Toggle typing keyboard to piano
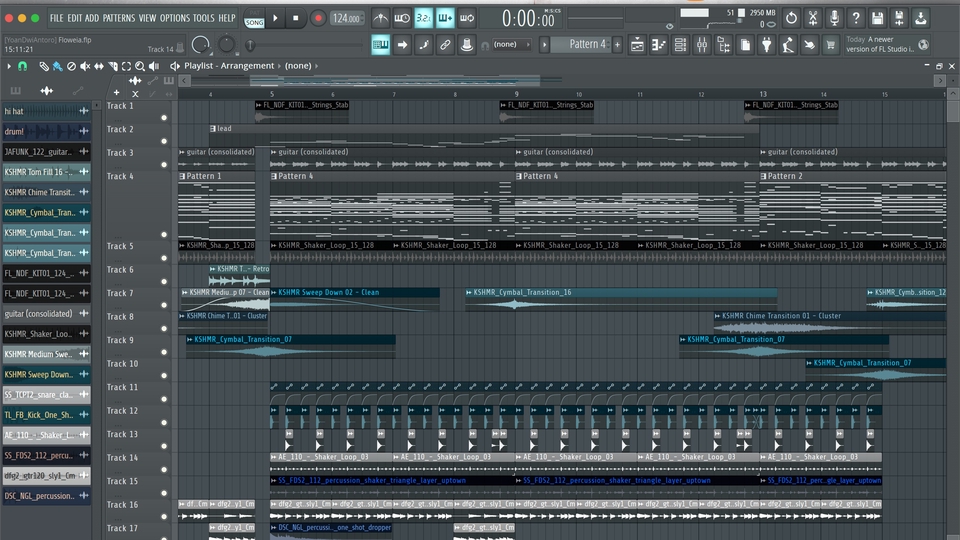This screenshot has width=960, height=540. tap(380, 45)
